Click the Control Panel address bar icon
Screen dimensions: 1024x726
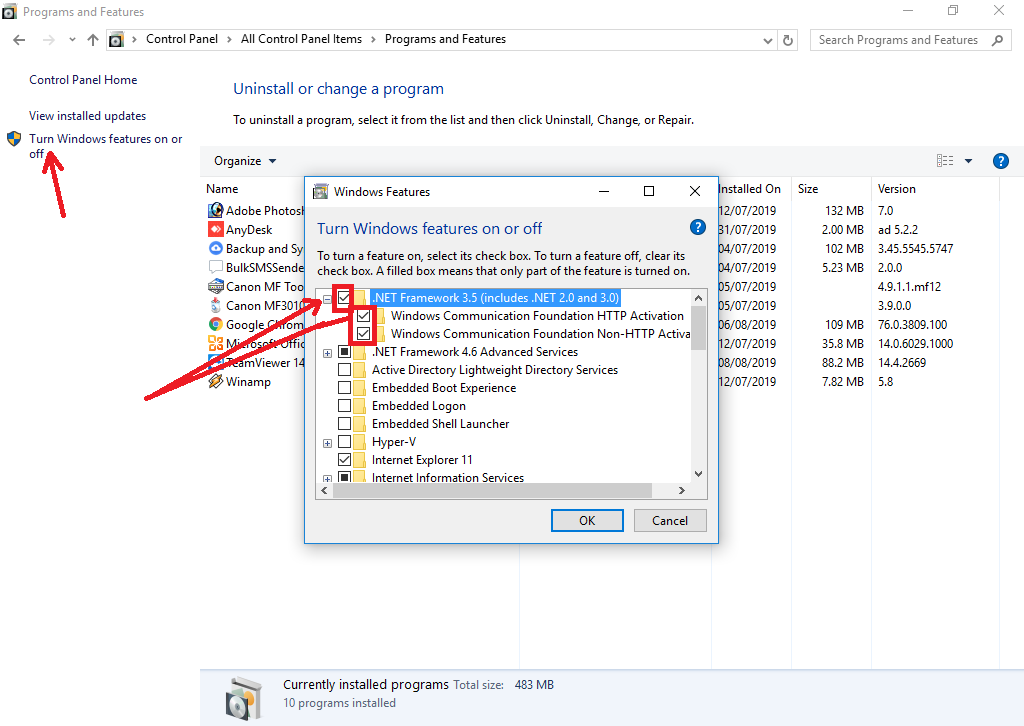[x=116, y=40]
